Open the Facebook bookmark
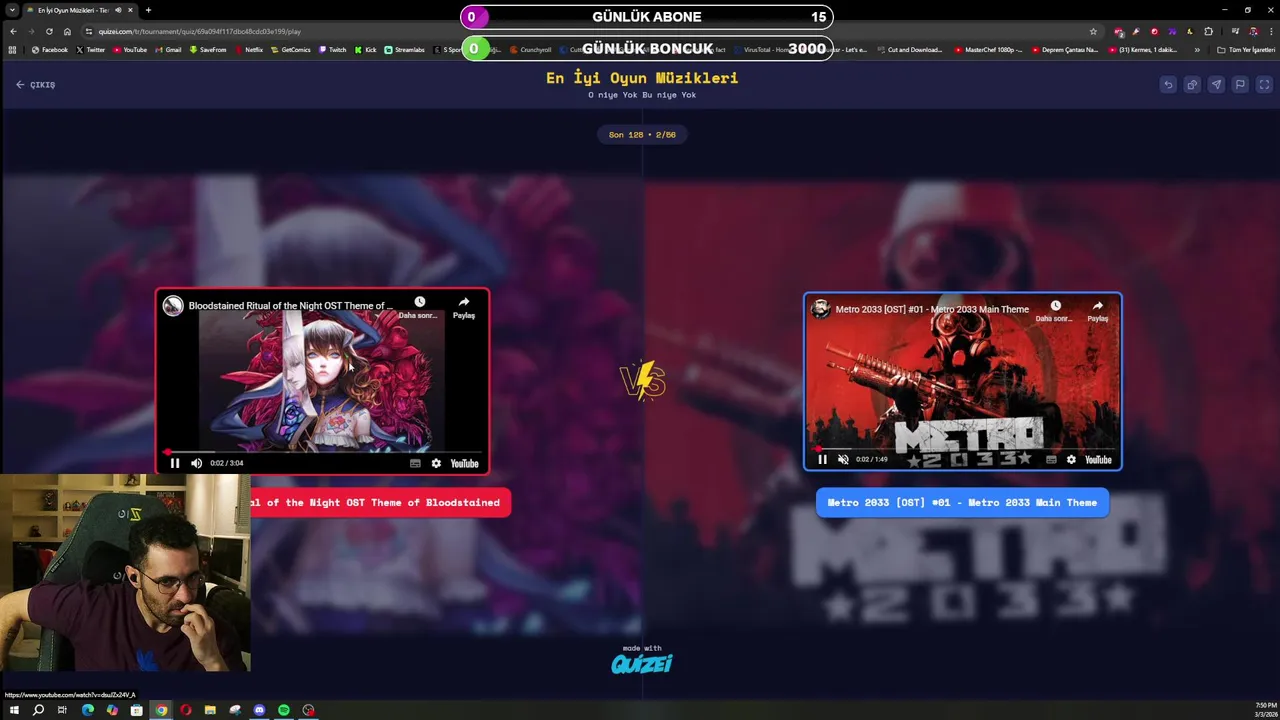 click(x=50, y=49)
